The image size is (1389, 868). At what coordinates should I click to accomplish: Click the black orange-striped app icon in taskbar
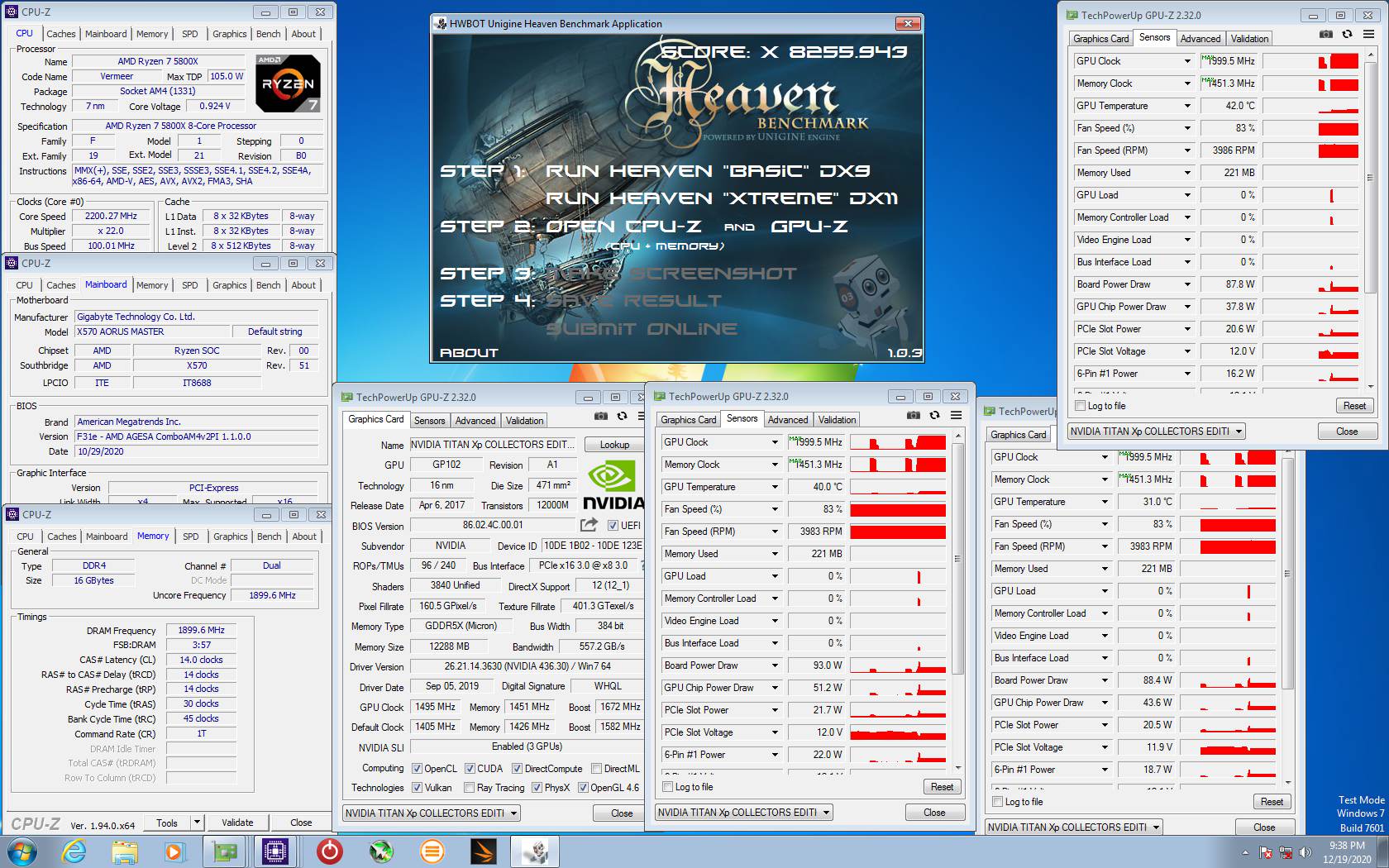click(x=484, y=851)
